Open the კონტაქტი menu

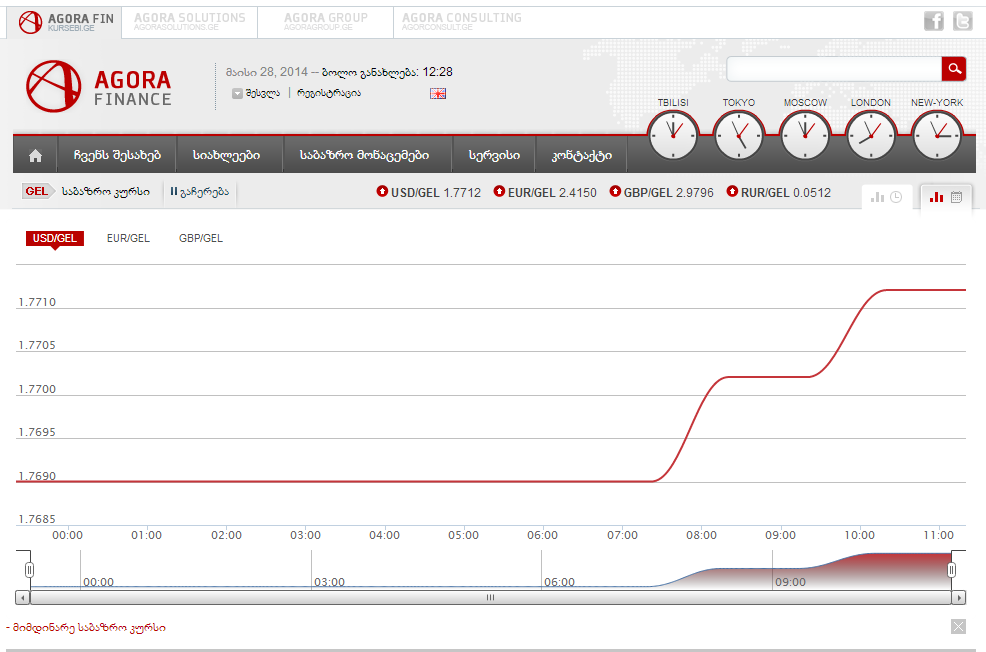pos(581,155)
